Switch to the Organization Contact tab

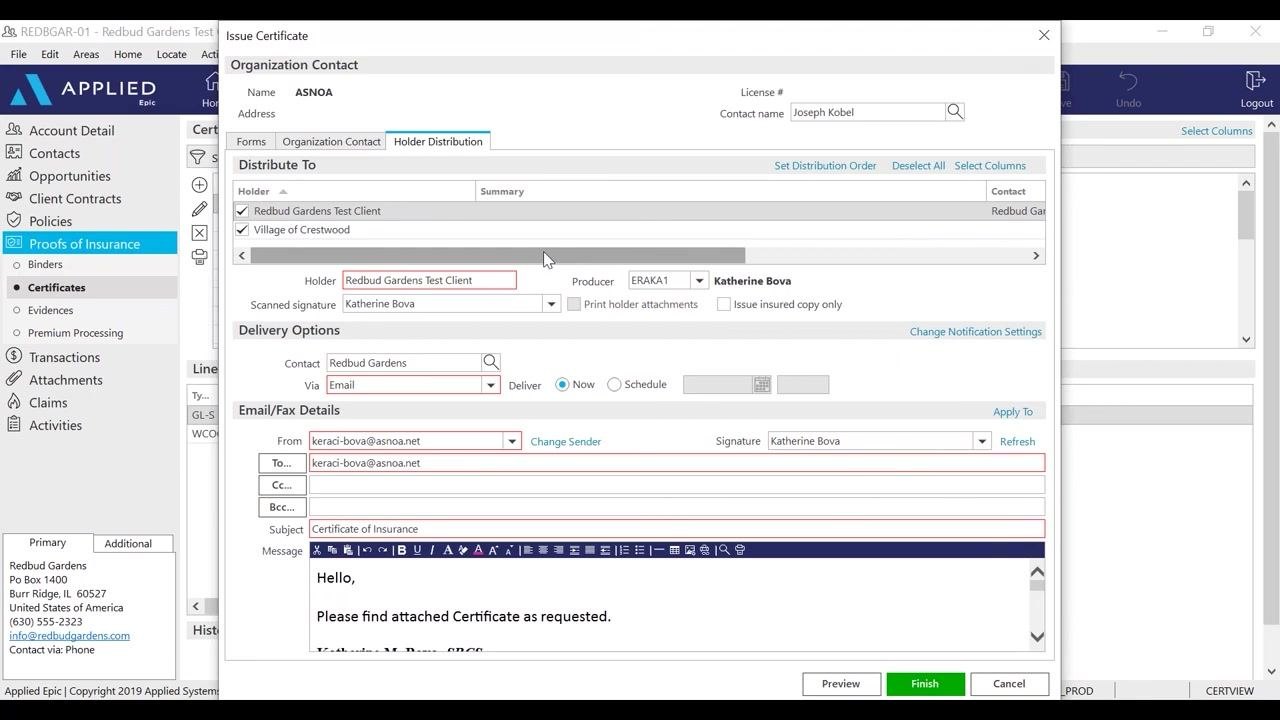tap(331, 142)
